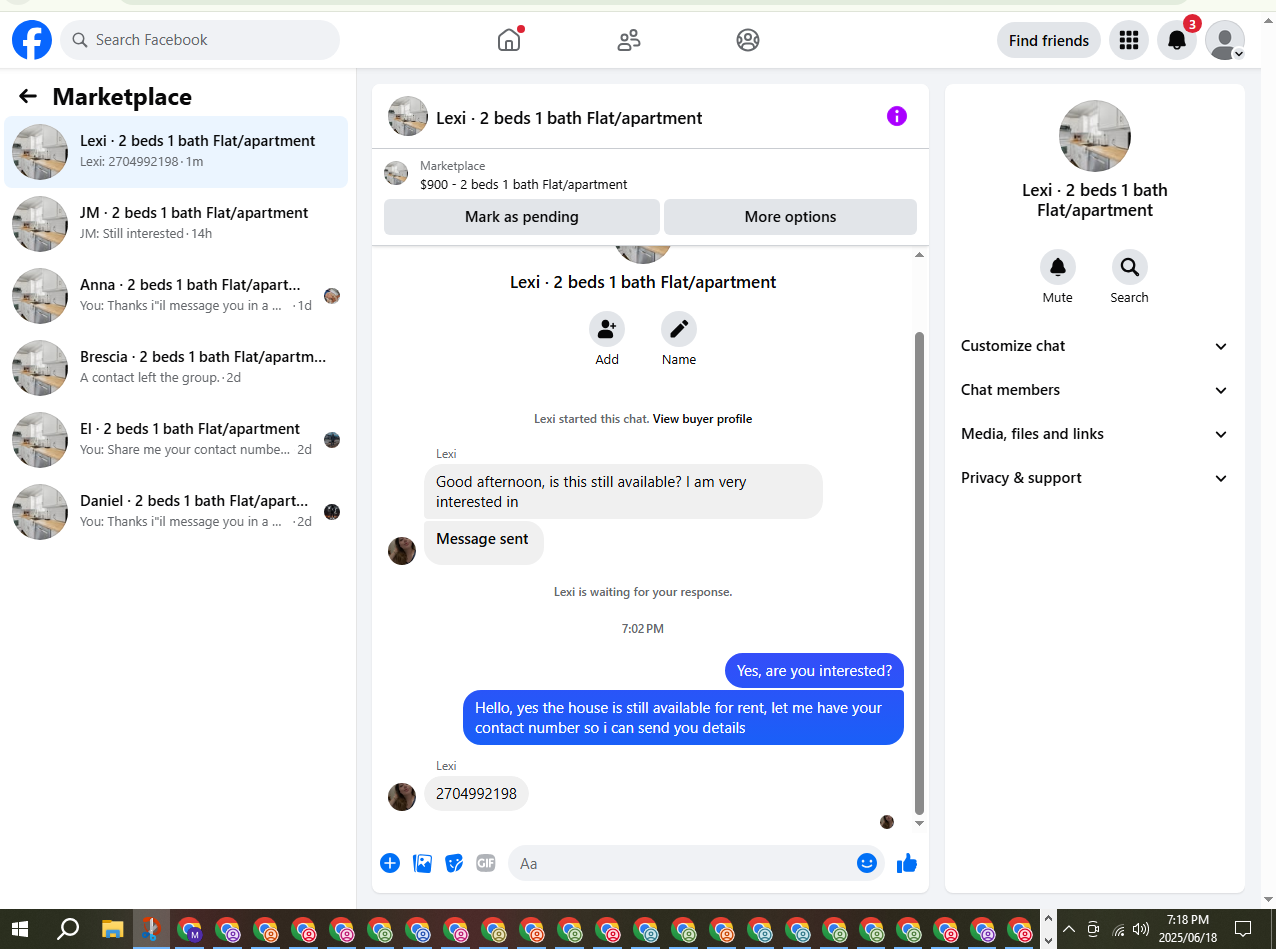This screenshot has height=949, width=1276.
Task: Choose a GIF icon in composer
Action: coord(486,863)
